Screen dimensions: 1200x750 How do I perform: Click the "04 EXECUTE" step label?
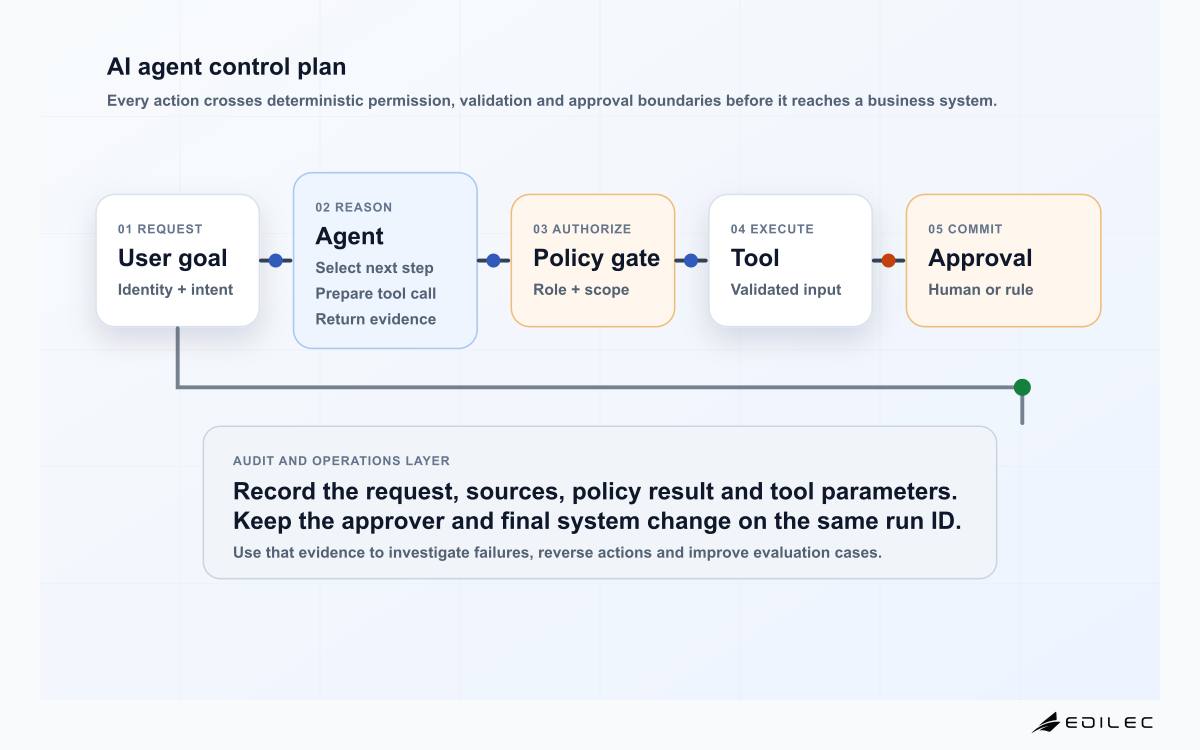pos(772,229)
